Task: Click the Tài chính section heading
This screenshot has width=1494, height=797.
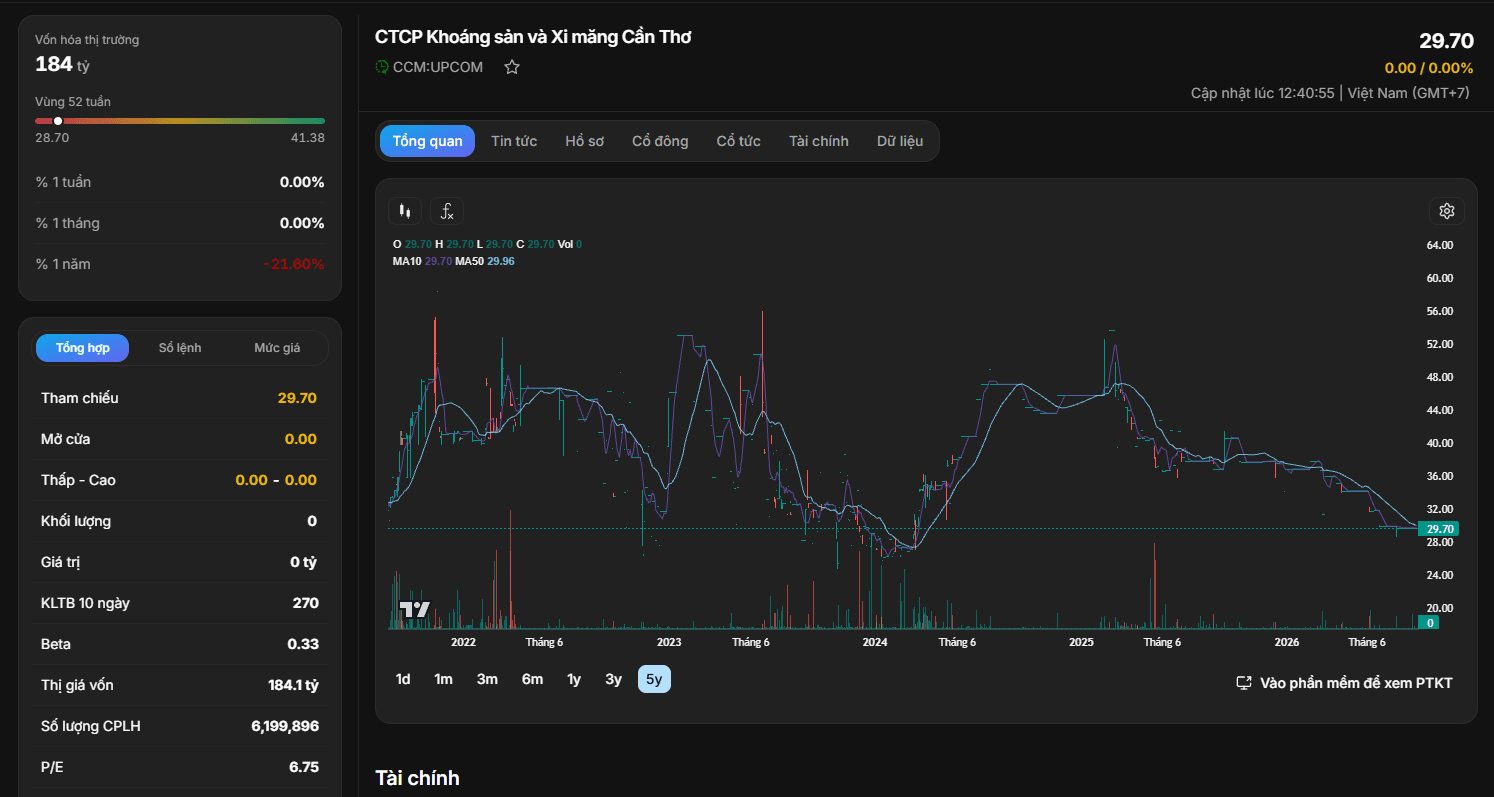Action: click(417, 778)
